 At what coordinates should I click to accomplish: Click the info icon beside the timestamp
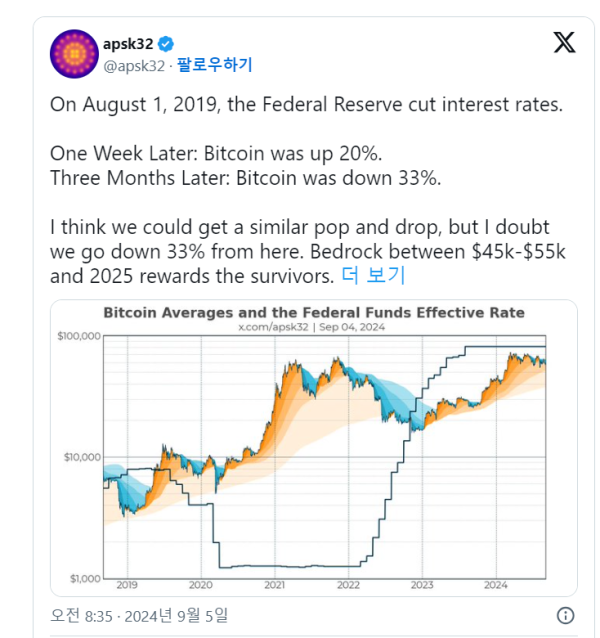565,615
